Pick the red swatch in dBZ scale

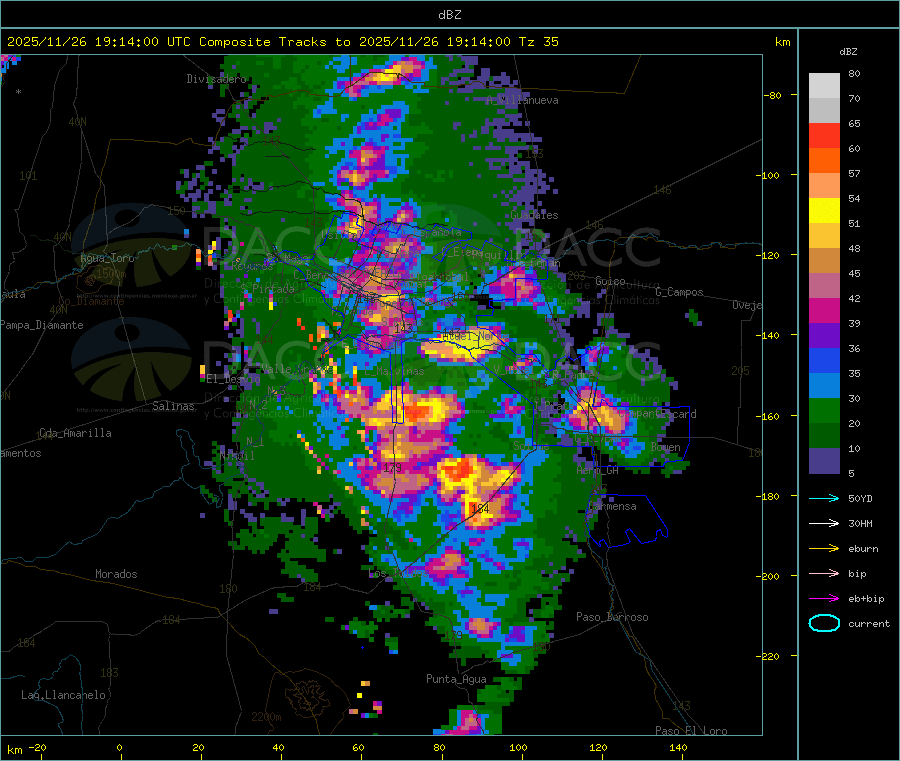click(824, 135)
